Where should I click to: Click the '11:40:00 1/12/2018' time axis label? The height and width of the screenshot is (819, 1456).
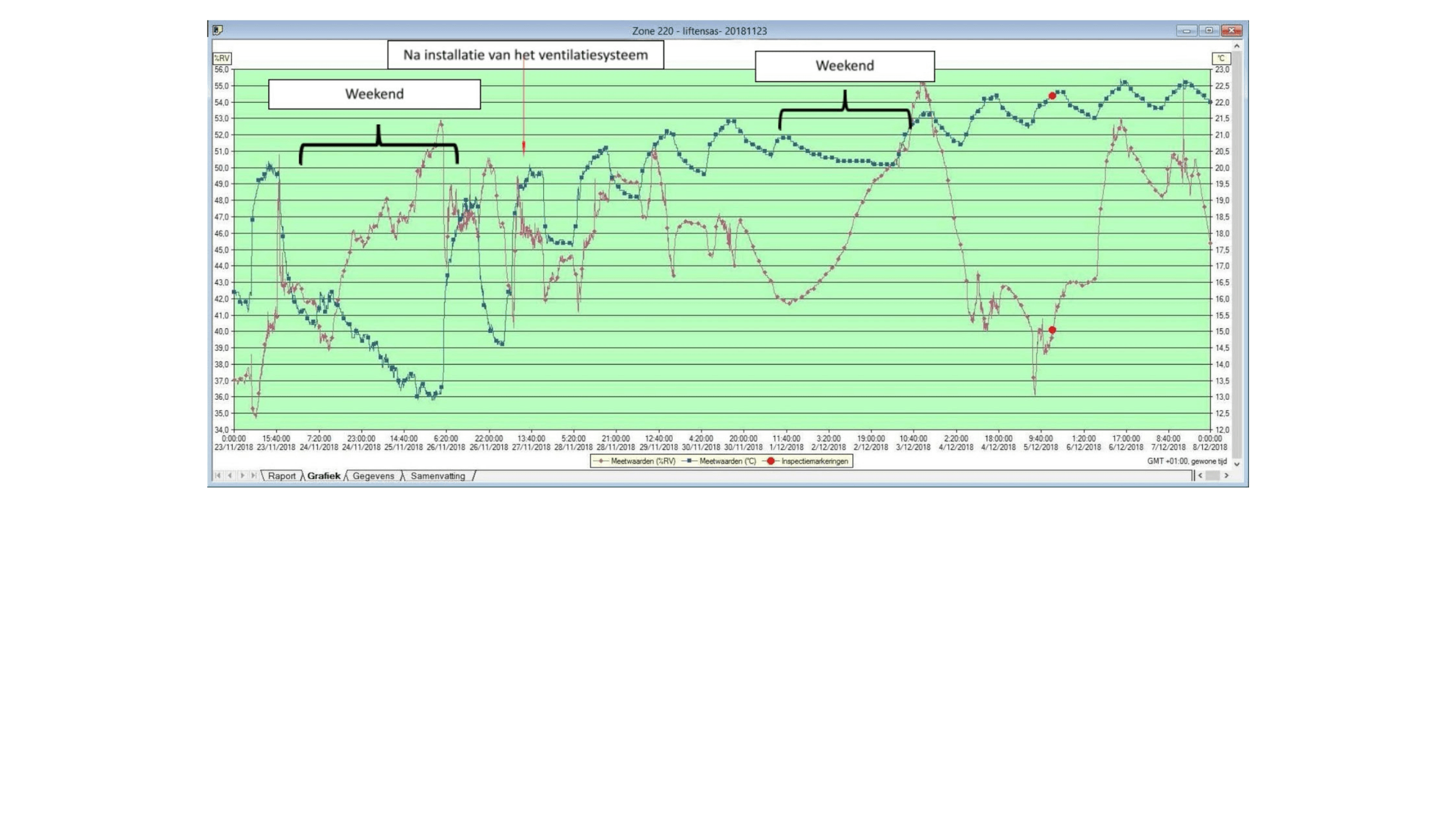(787, 443)
